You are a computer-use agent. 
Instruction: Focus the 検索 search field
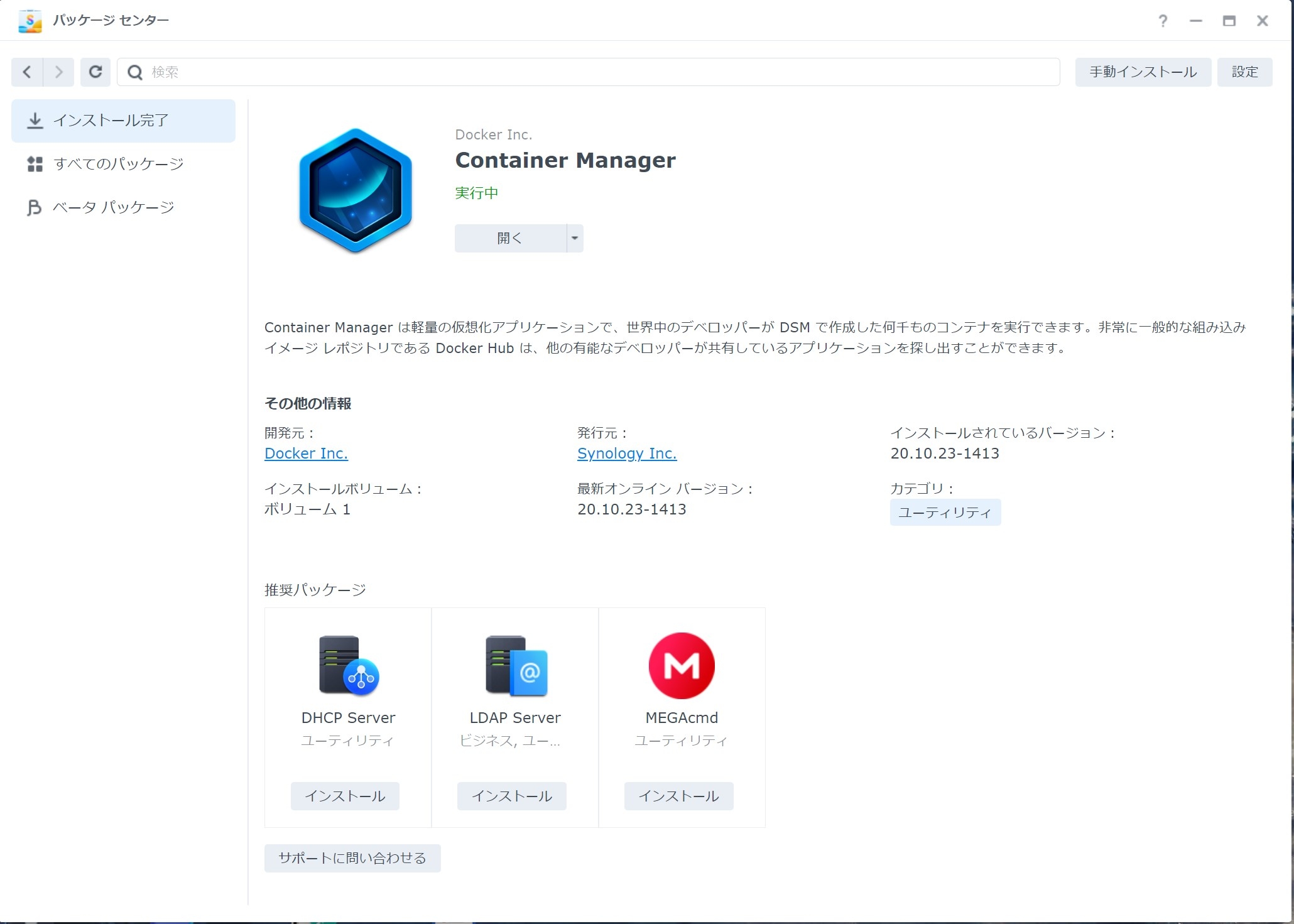[590, 72]
